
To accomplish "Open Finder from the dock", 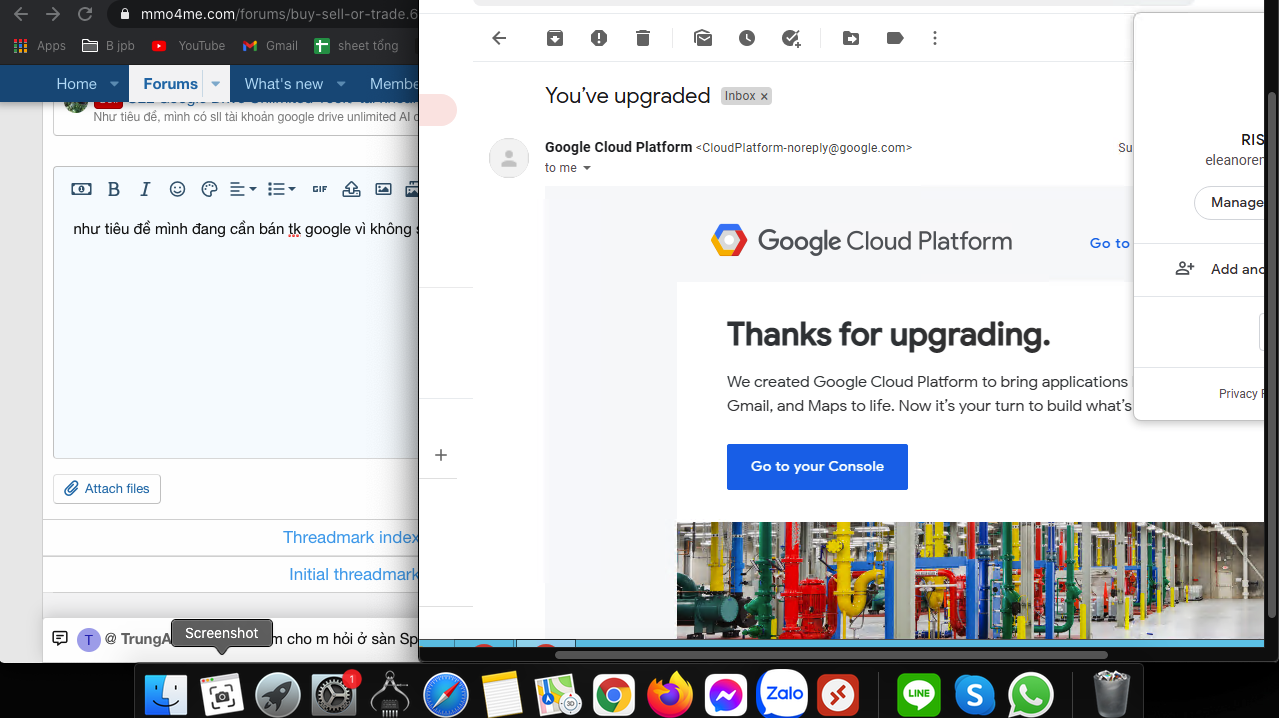I will (x=166, y=694).
